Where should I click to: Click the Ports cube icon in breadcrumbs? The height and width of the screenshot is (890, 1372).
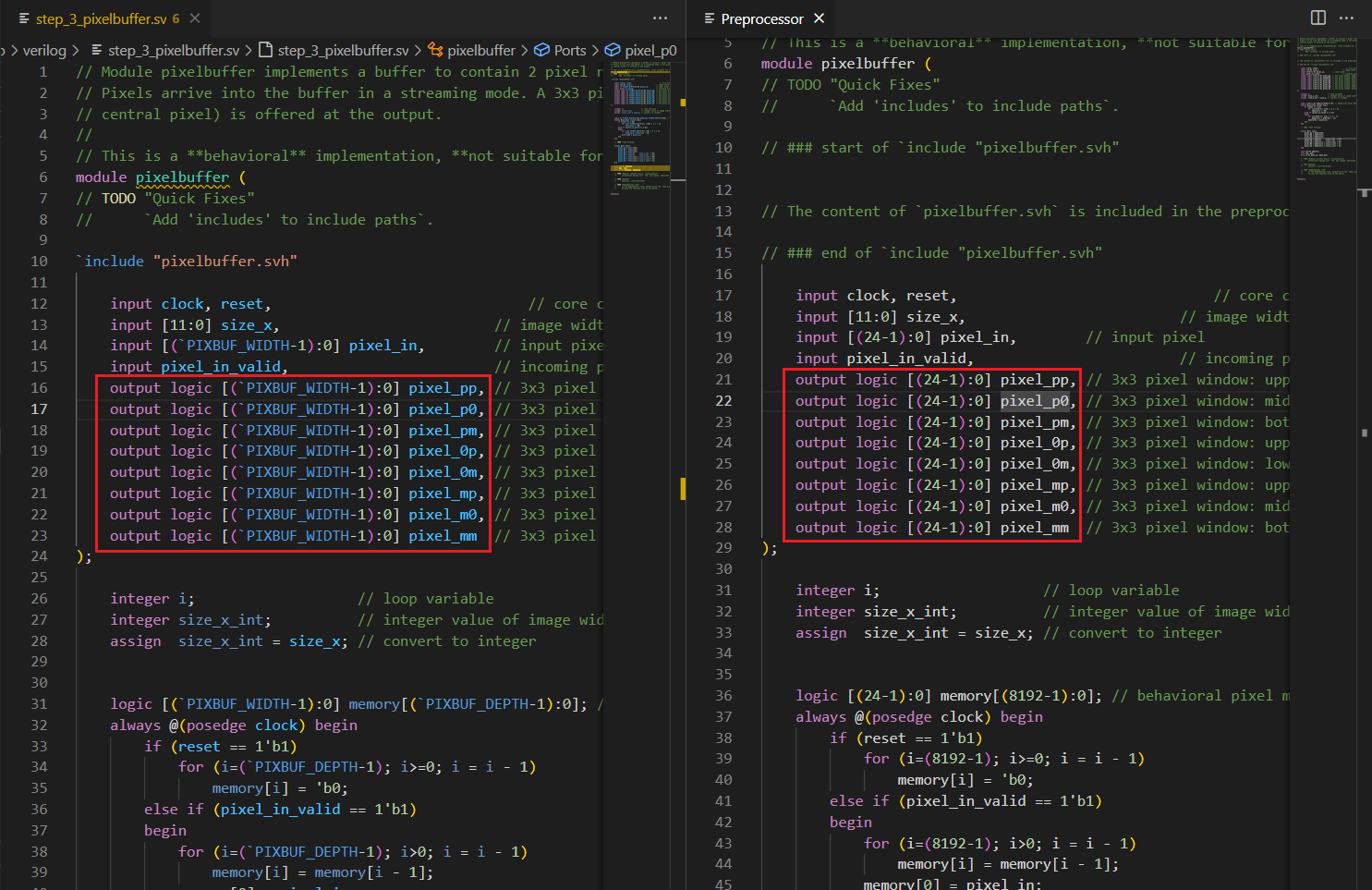coord(542,50)
